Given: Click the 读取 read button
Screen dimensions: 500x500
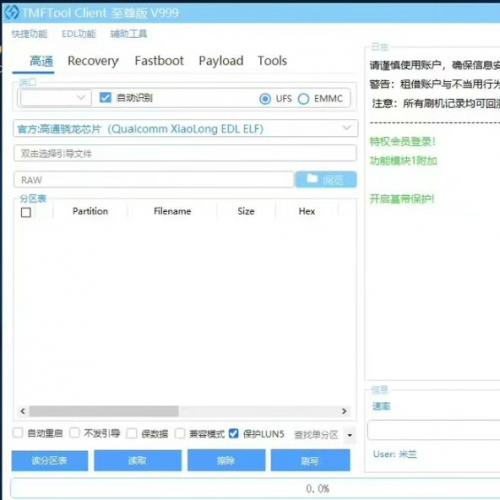Looking at the screenshot, I should coord(138,461).
